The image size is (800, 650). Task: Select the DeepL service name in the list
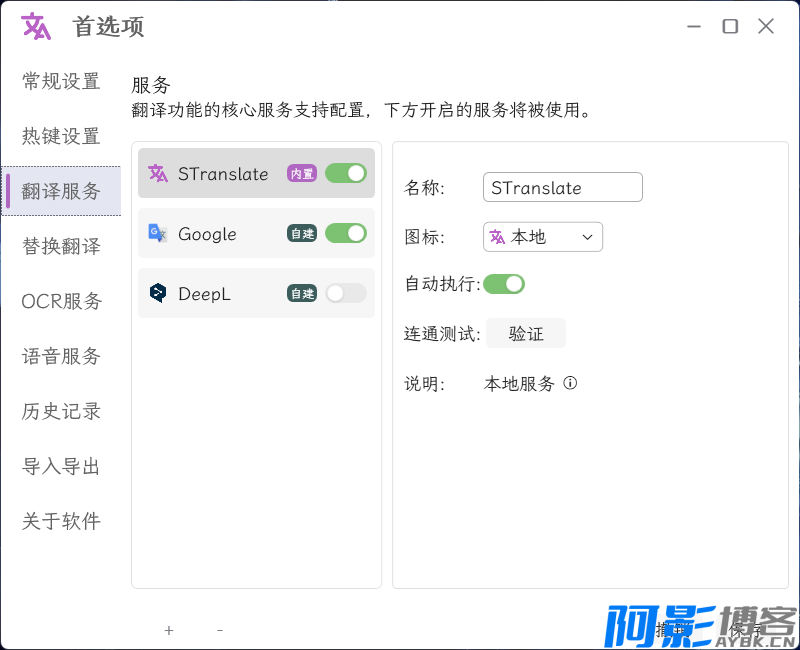point(204,293)
